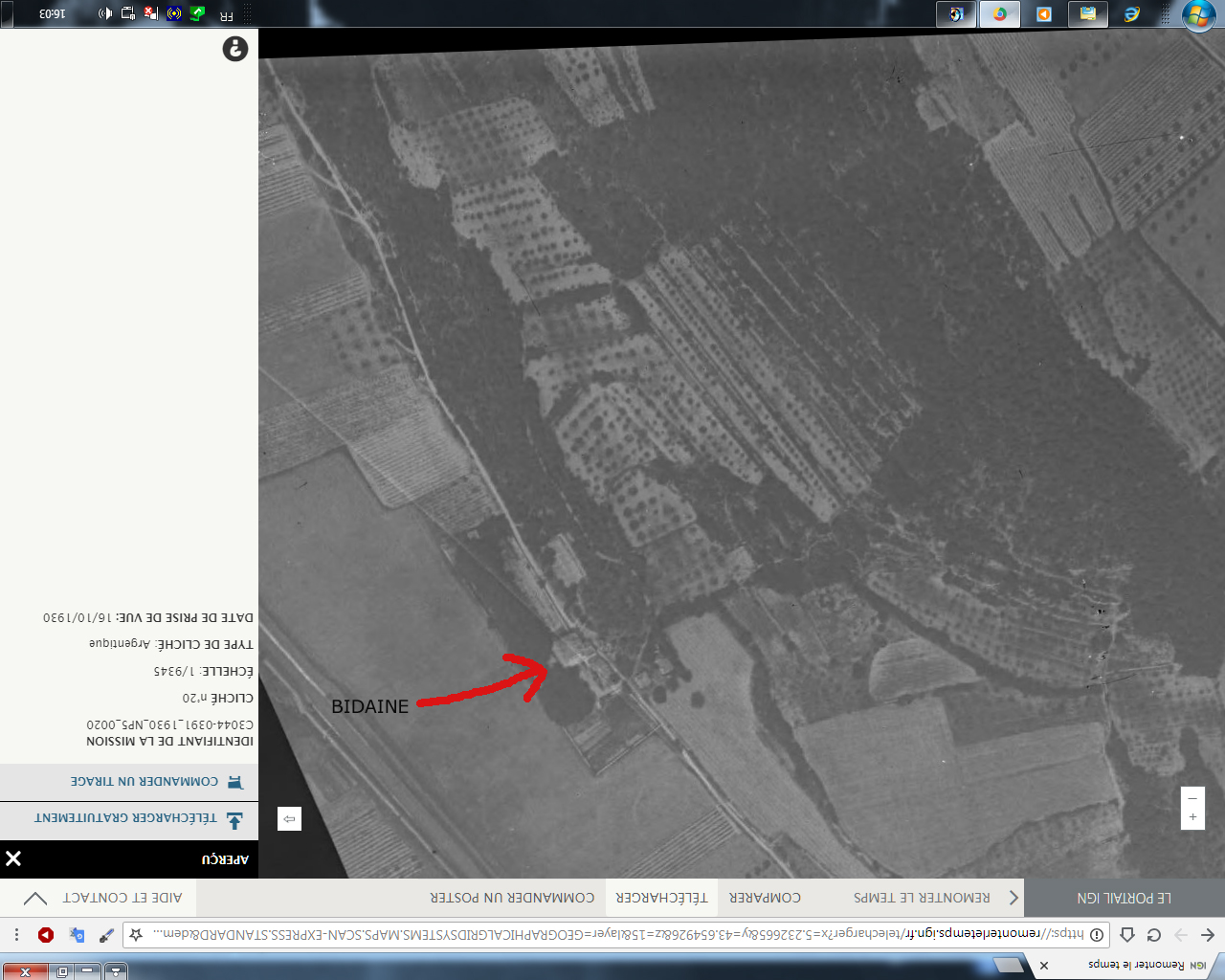Close the APERÇU panel with the X

(x=13, y=858)
